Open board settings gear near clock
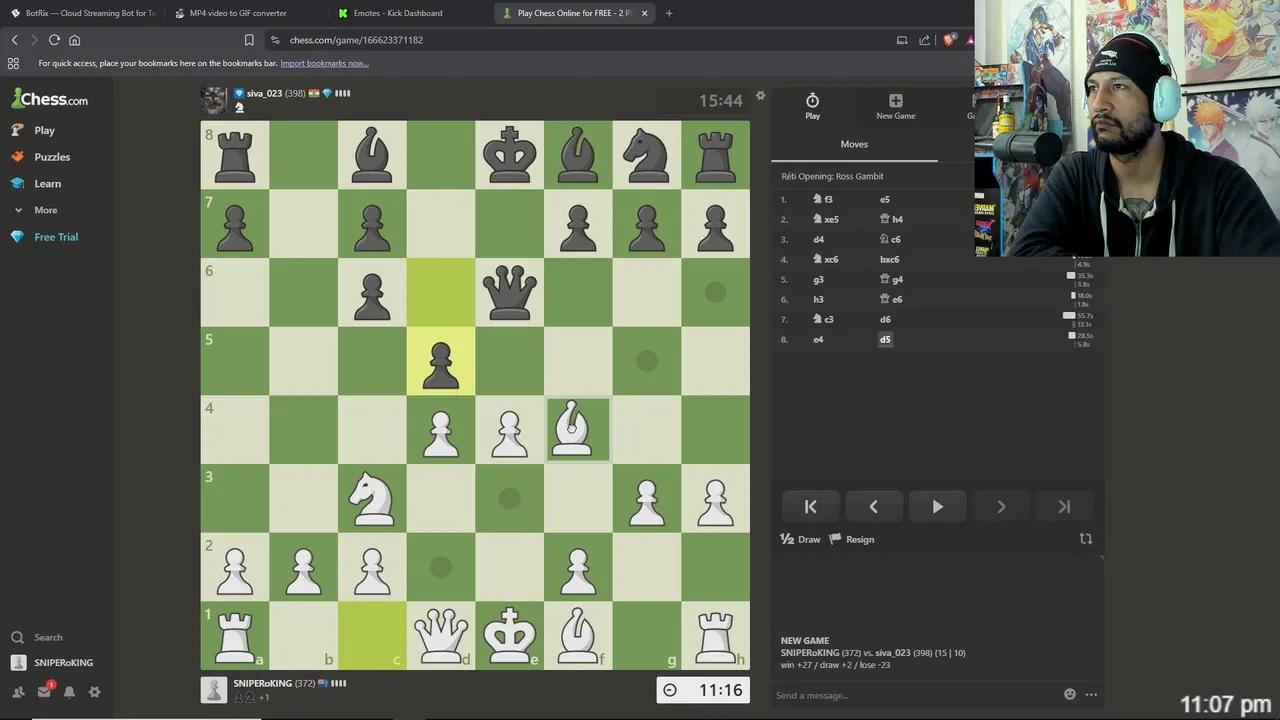This screenshot has height=720, width=1280. 760,96
